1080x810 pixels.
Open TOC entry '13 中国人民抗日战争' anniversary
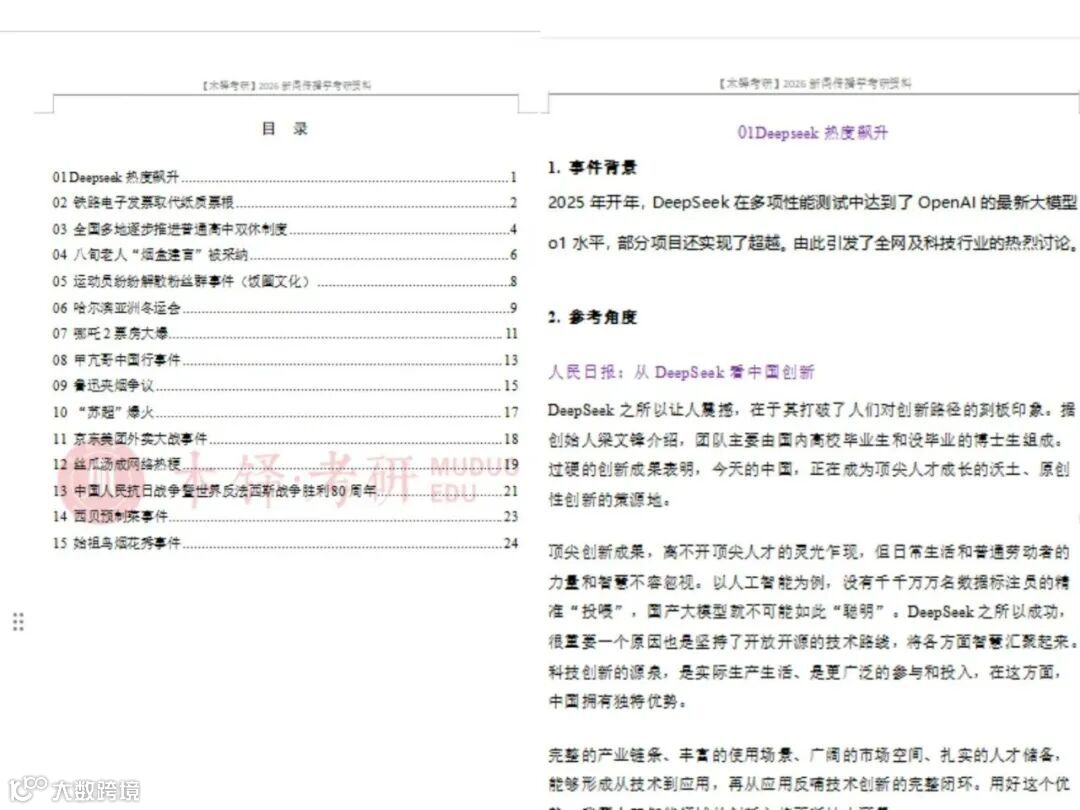(284, 490)
